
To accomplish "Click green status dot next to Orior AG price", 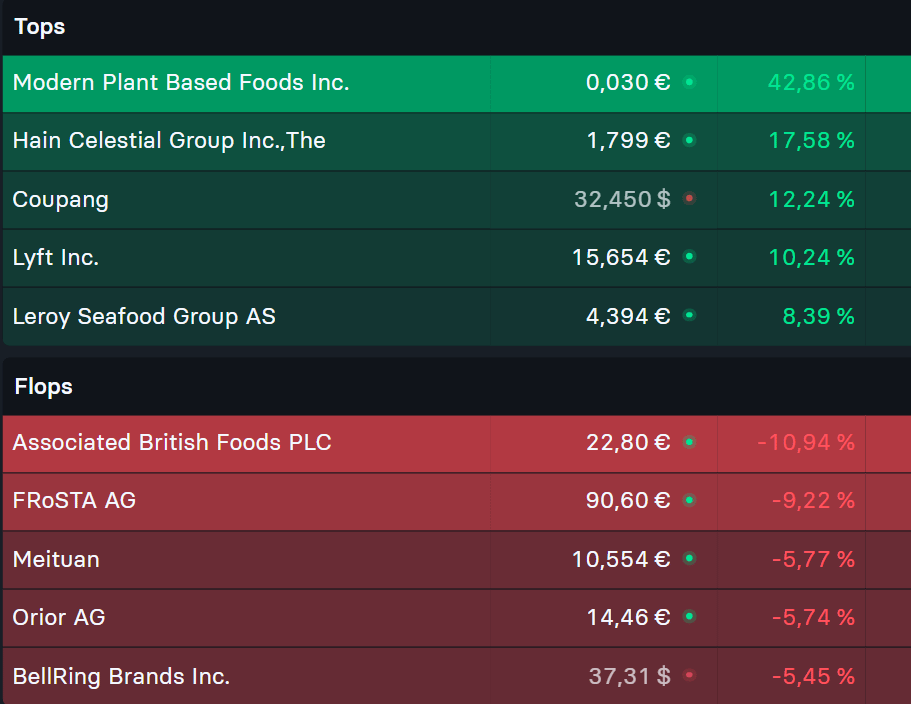I will click(x=689, y=616).
